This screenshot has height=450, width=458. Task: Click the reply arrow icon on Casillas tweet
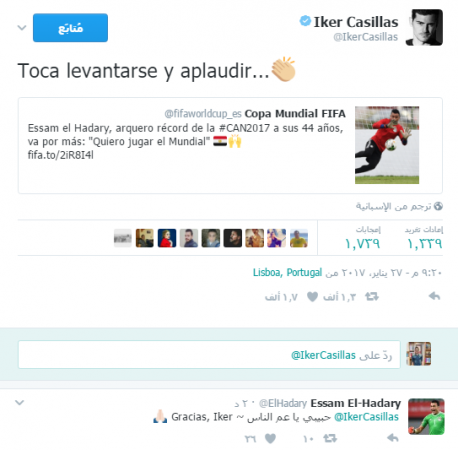434,296
